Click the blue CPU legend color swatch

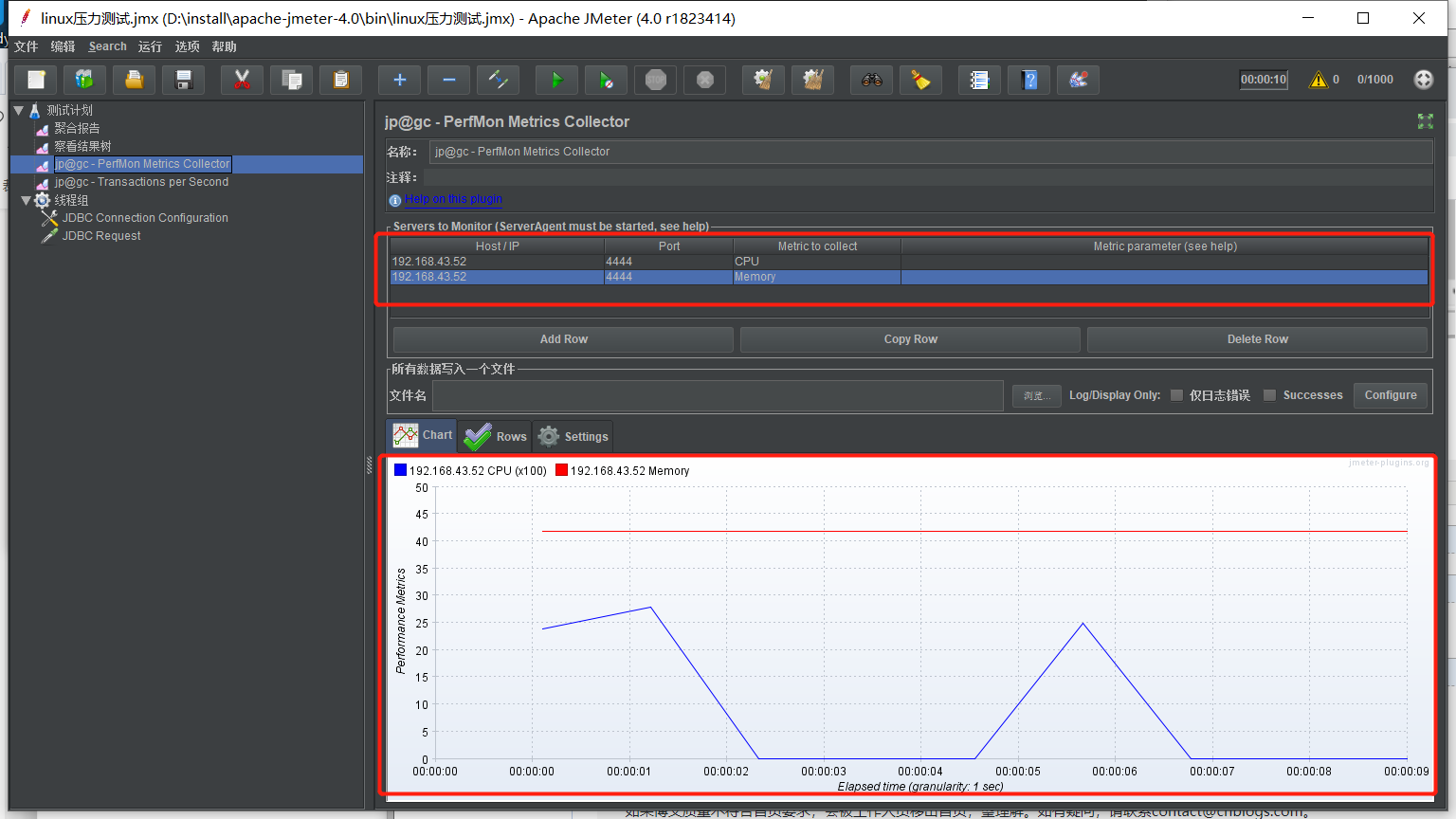(x=400, y=470)
